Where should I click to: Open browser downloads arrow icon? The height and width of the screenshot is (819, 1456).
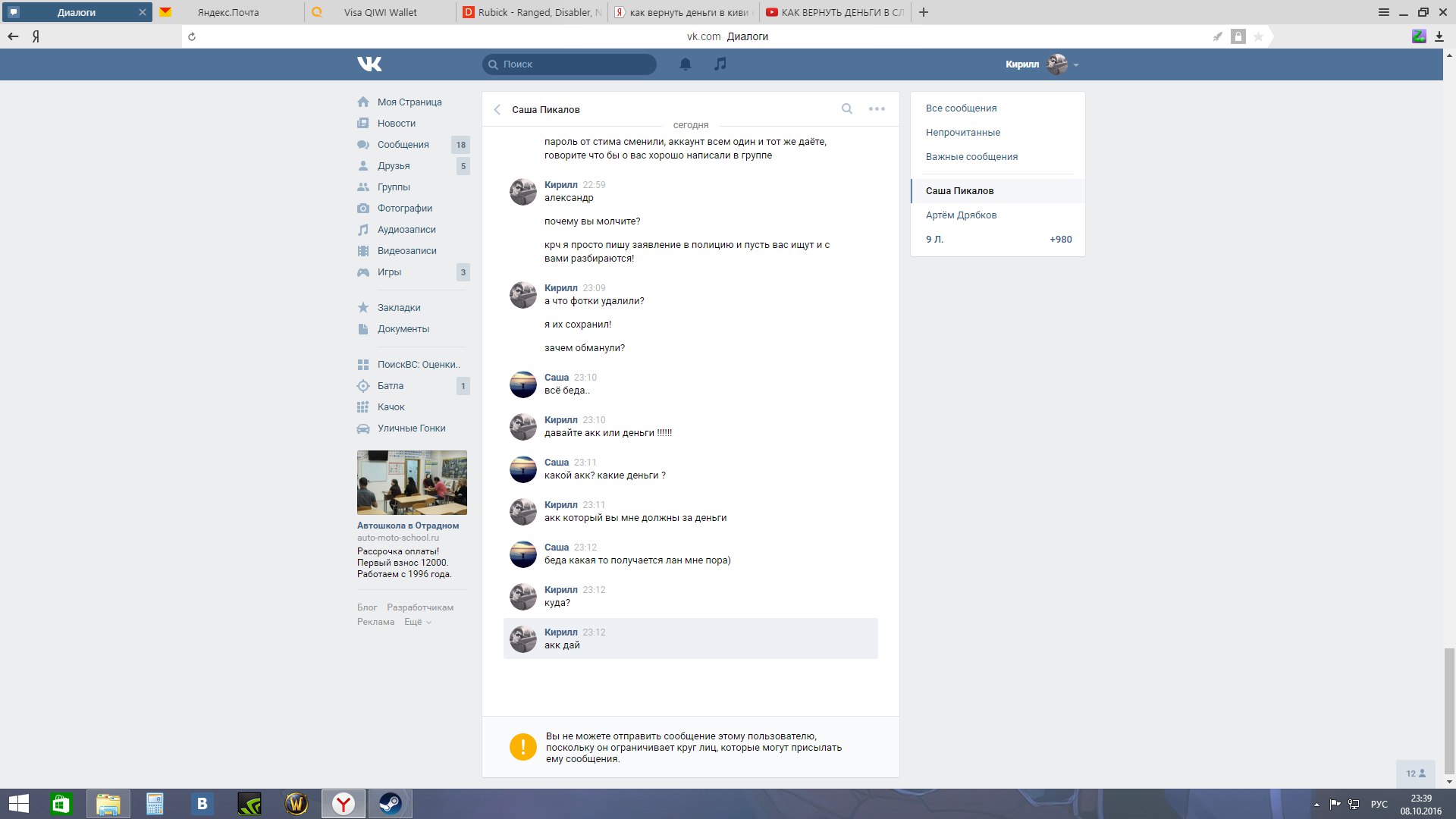tap(1439, 36)
